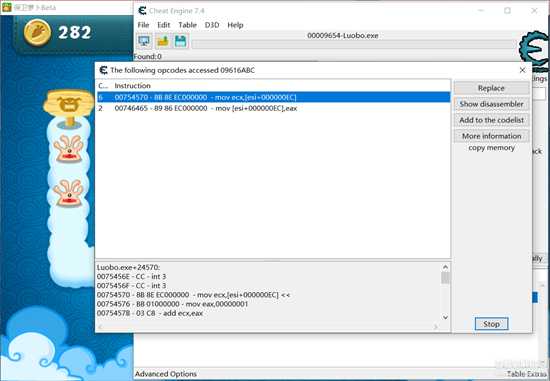Open the D3D menu
This screenshot has width=550, height=381.
click(x=212, y=25)
